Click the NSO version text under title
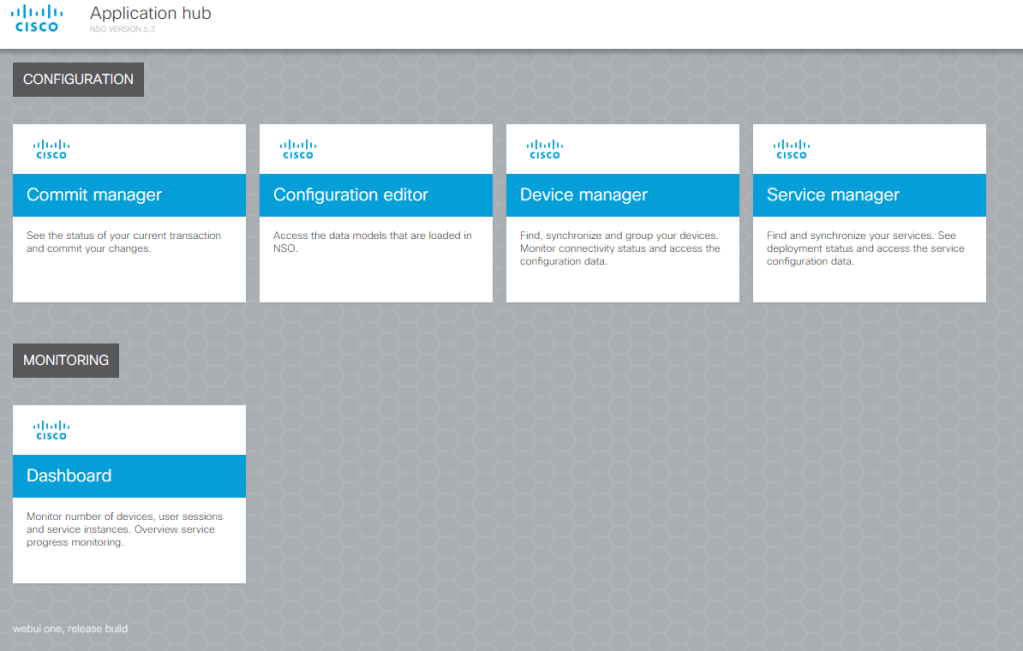This screenshot has height=651, width=1023. (x=122, y=30)
